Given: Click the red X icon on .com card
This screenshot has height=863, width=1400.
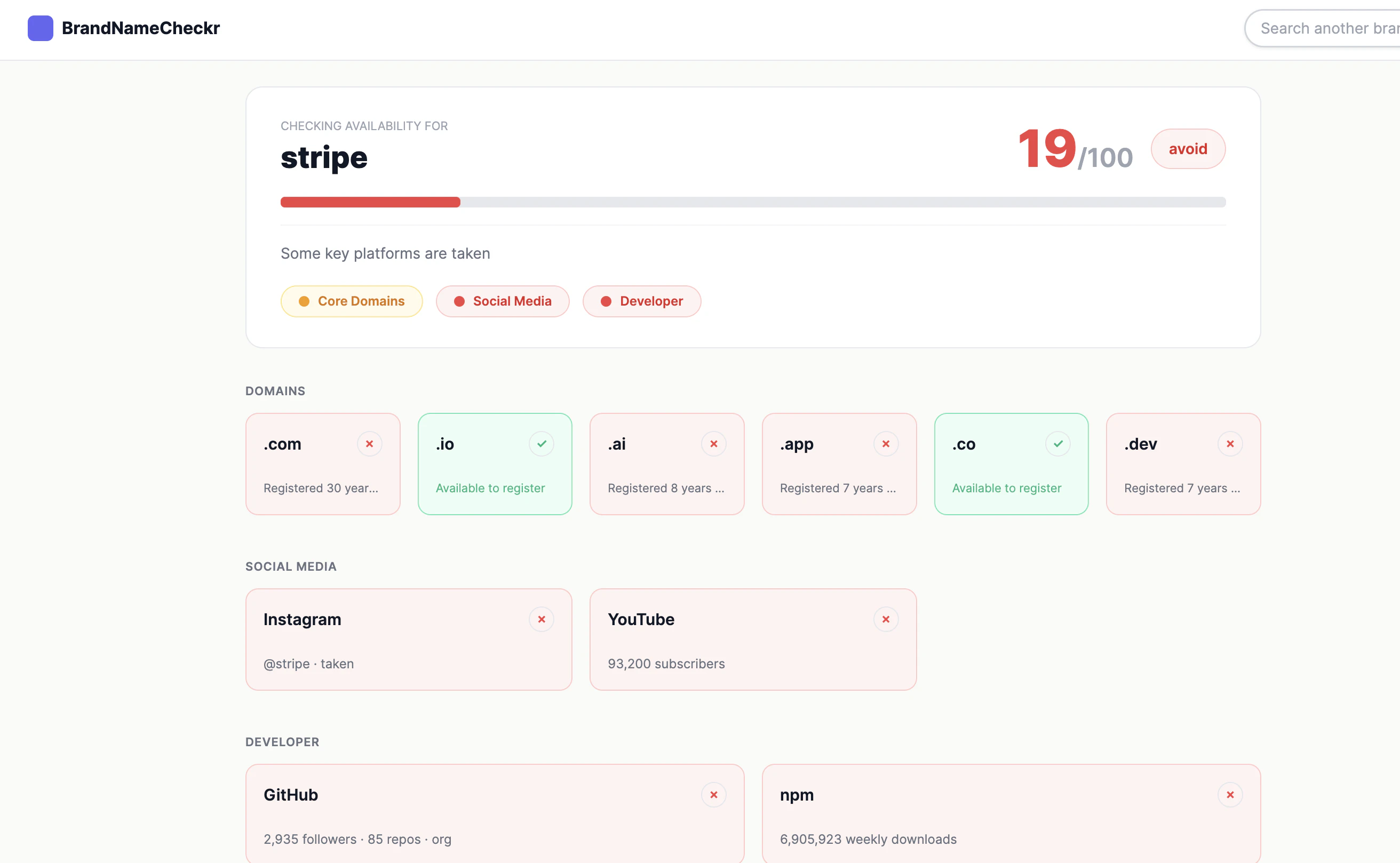Looking at the screenshot, I should pos(369,443).
